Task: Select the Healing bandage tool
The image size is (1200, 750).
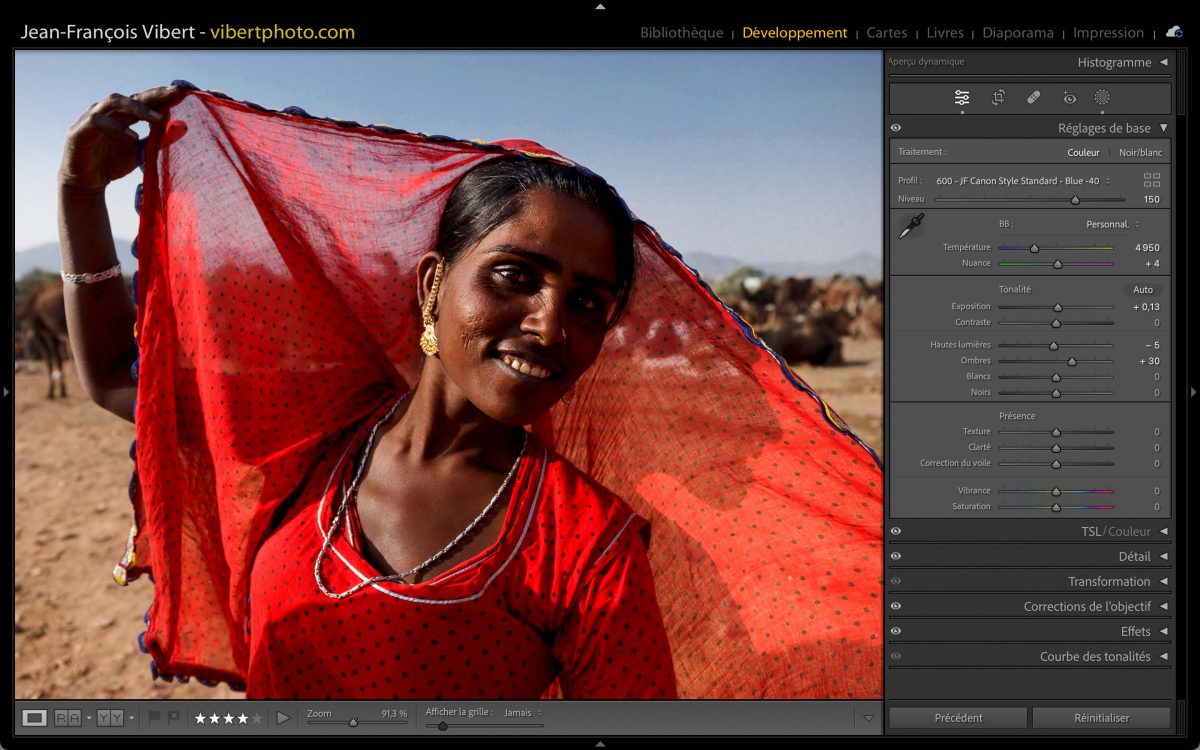Action: [x=1034, y=97]
